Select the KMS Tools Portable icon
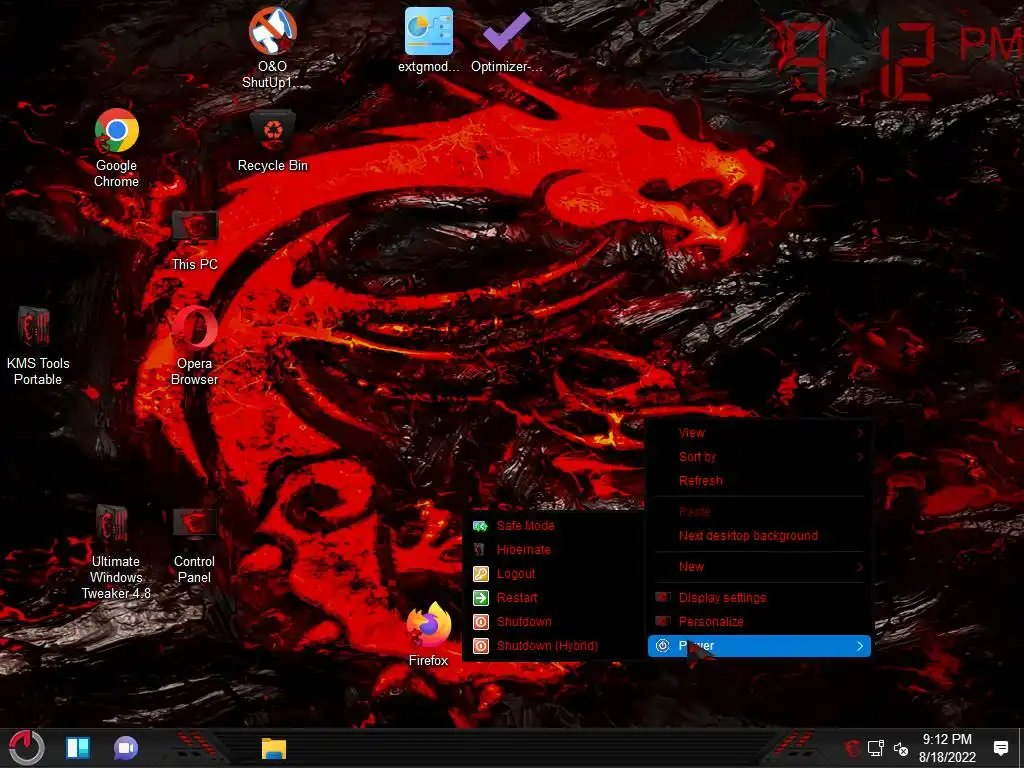 click(38, 346)
